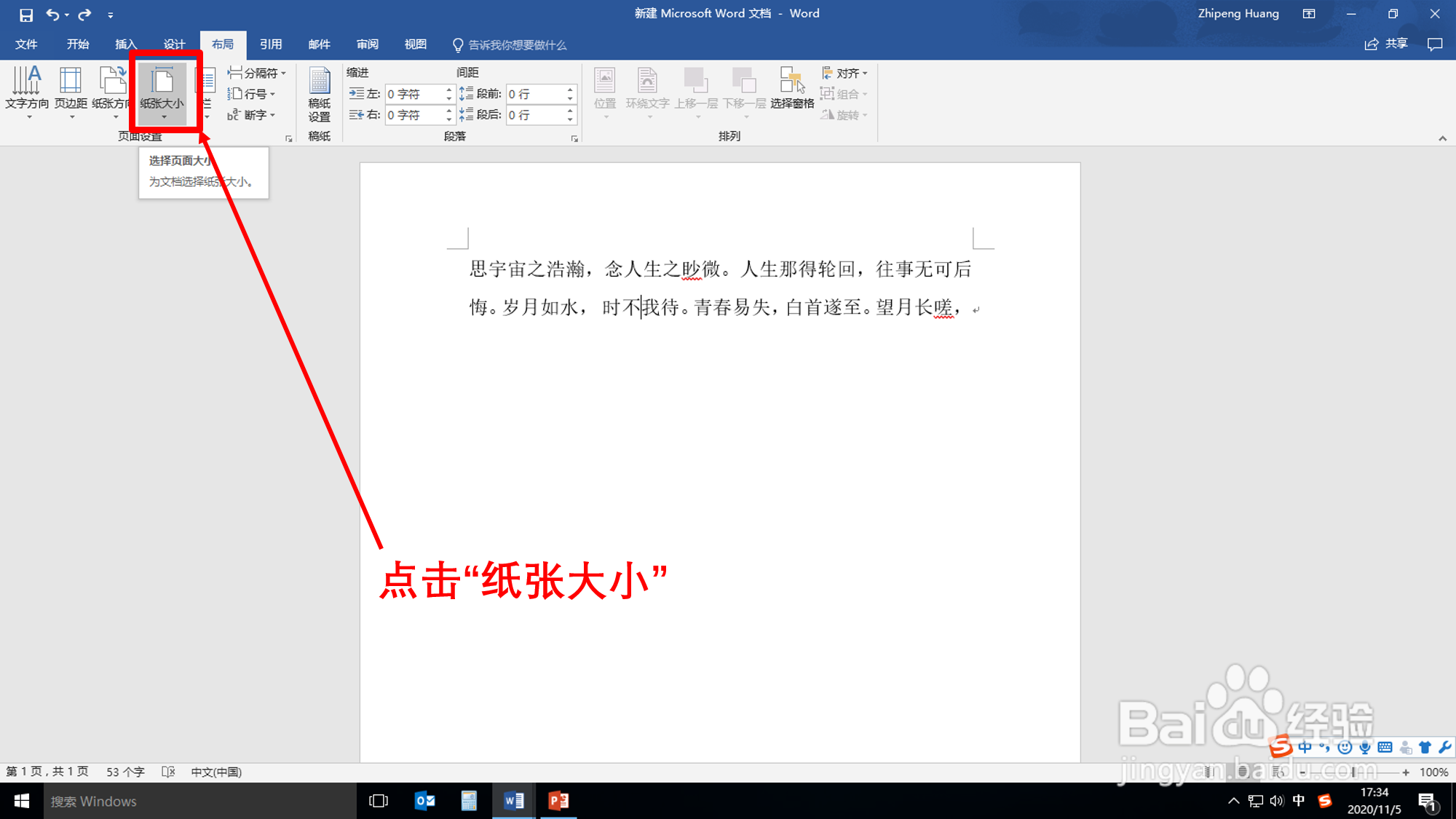This screenshot has width=1456, height=819.
Task: Launch PowerPoint from the taskbar
Action: coord(558,801)
